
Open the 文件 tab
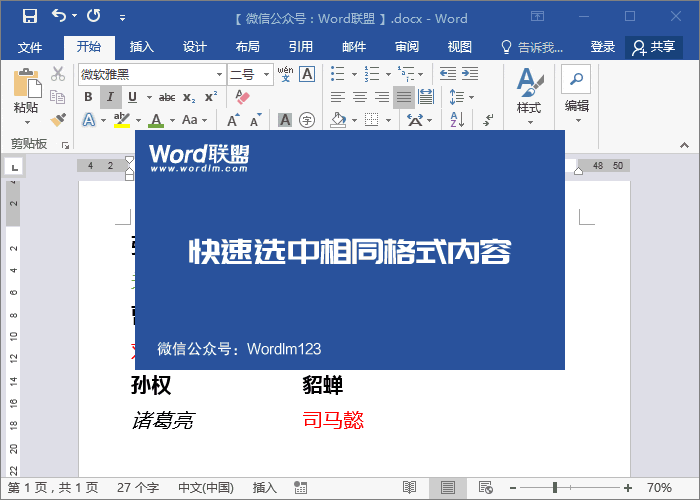coord(30,47)
